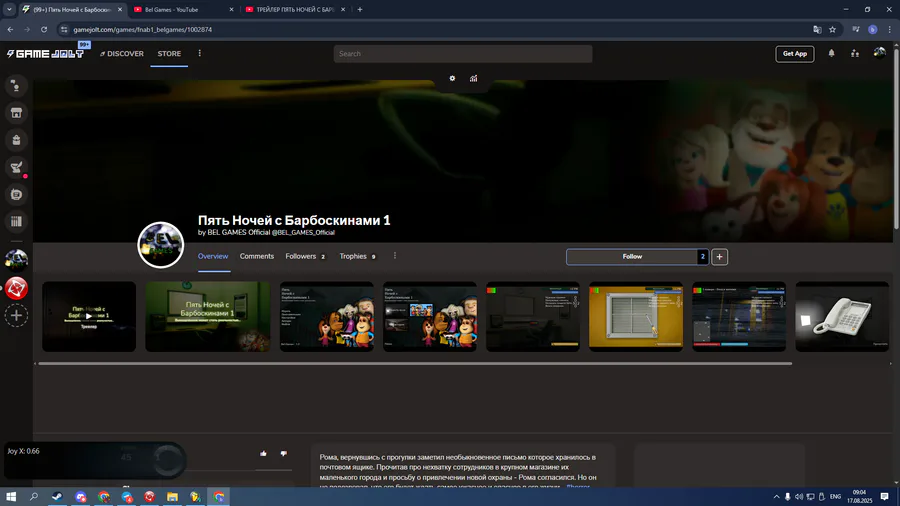Show hidden system tray icons
The width and height of the screenshot is (900, 506).
[x=777, y=497]
